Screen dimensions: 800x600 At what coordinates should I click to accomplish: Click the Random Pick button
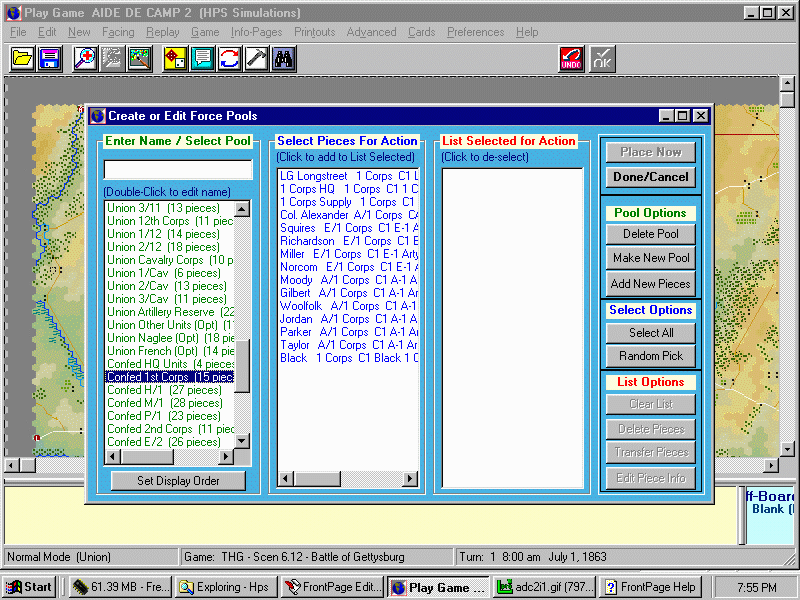pos(651,356)
